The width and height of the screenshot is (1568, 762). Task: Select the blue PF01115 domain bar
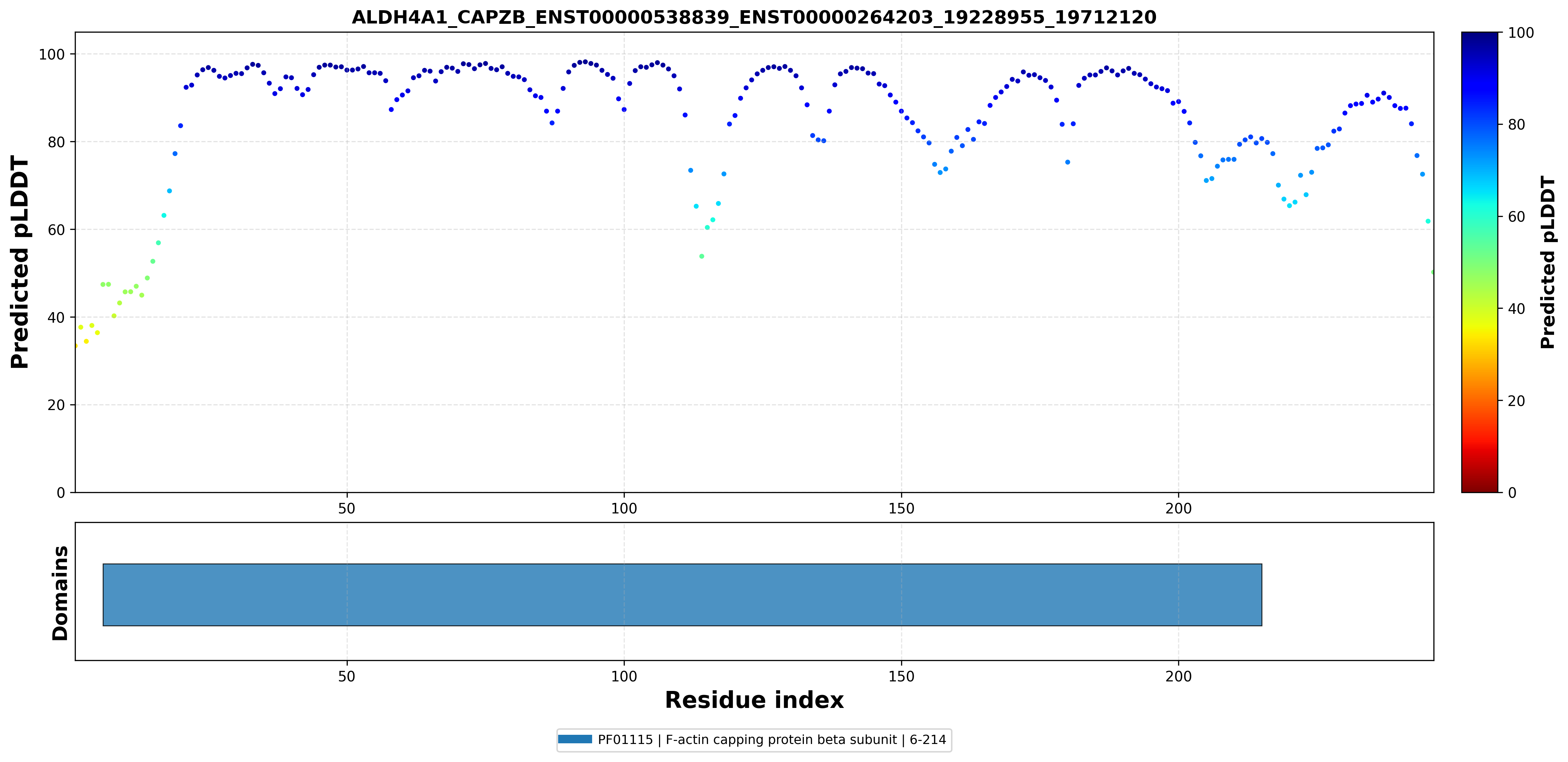tap(682, 594)
